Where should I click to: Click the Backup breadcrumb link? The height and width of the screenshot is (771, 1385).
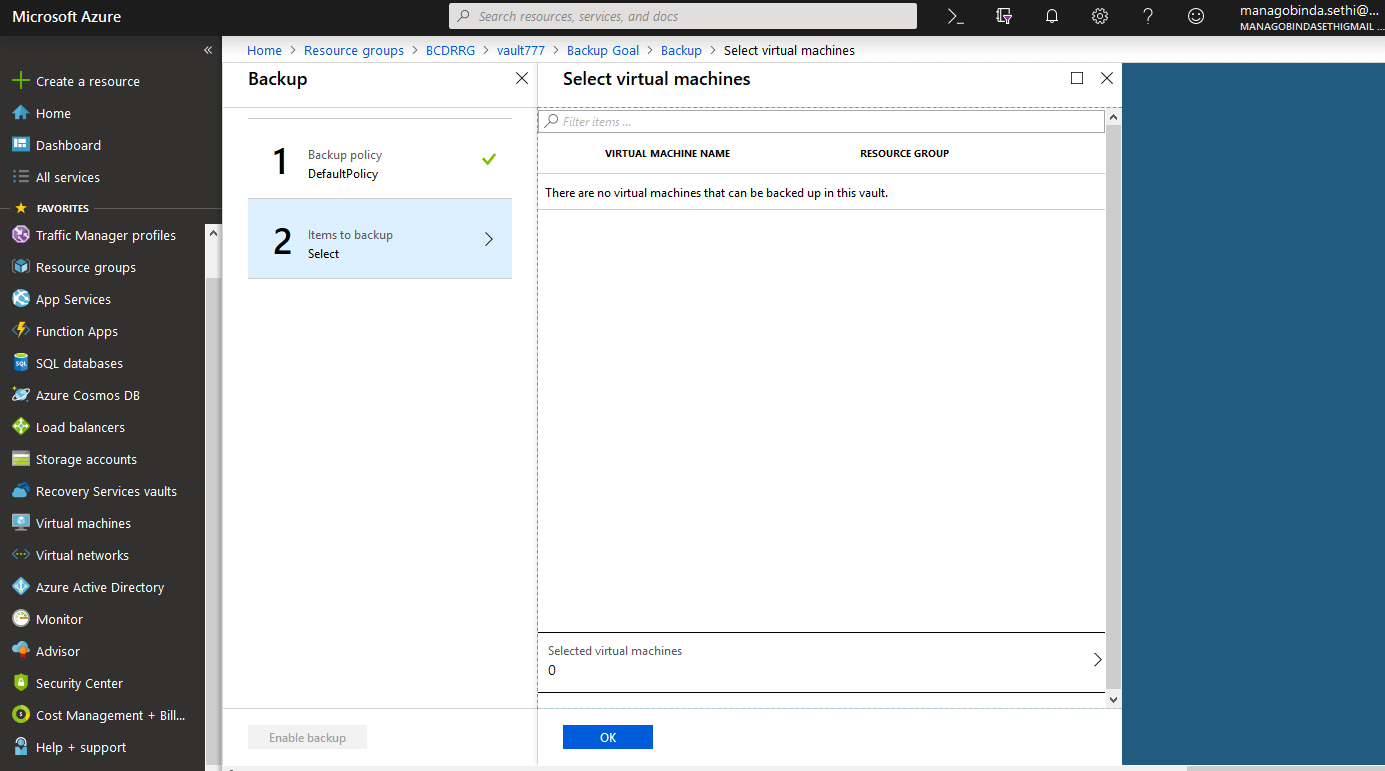[x=681, y=50]
